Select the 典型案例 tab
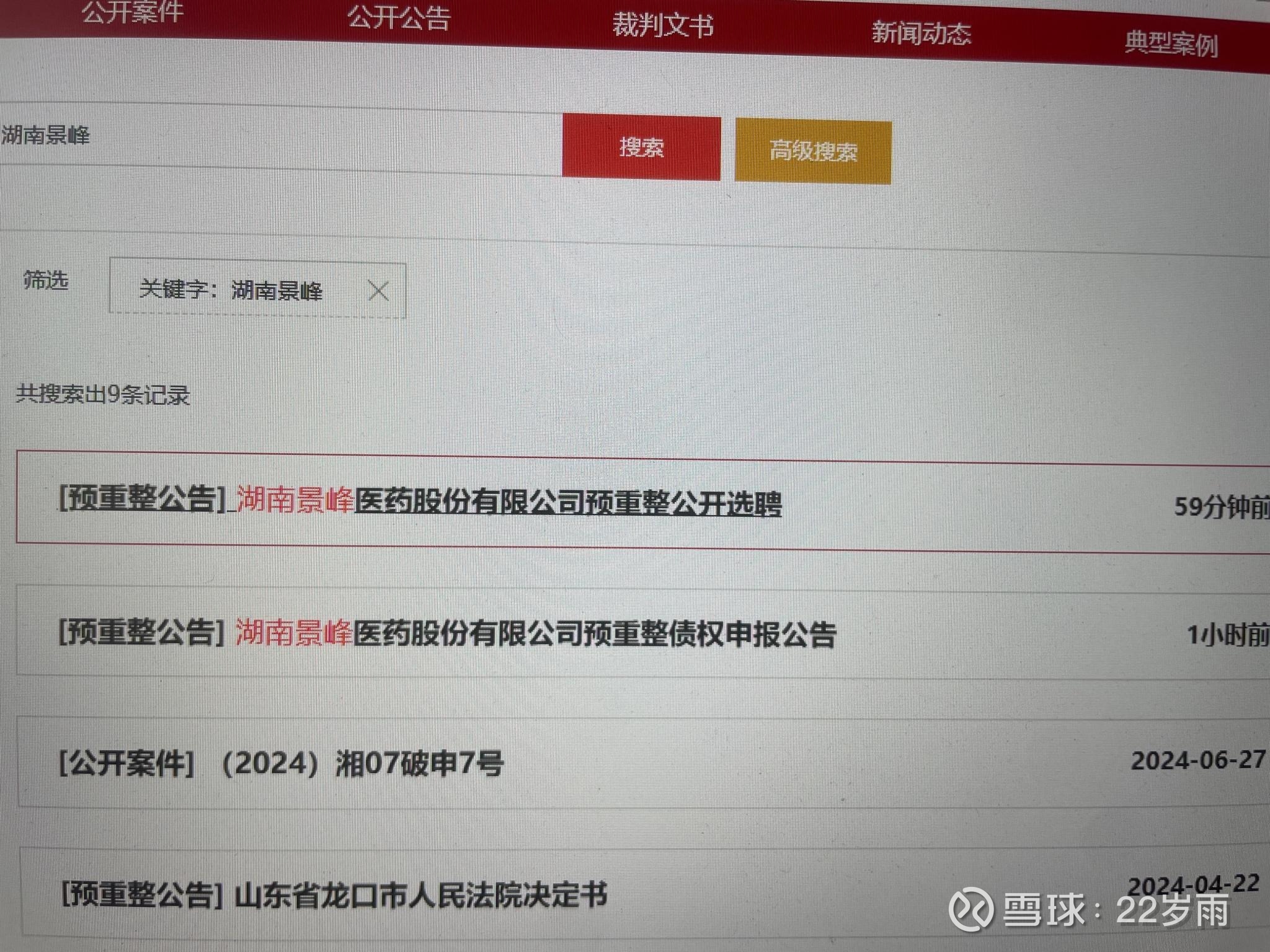 [x=1171, y=41]
